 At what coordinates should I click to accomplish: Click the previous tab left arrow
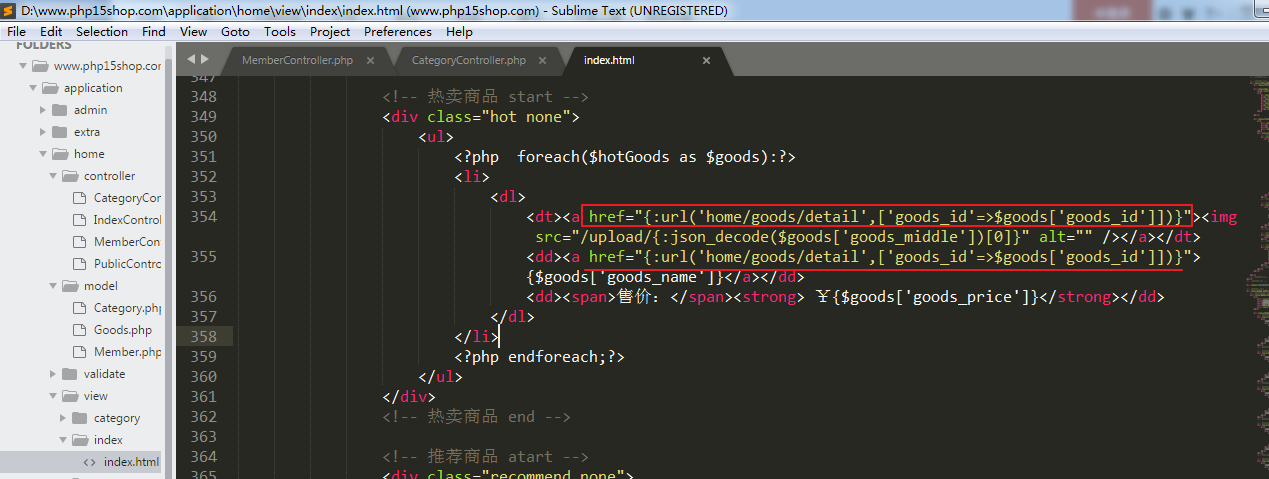tap(191, 60)
